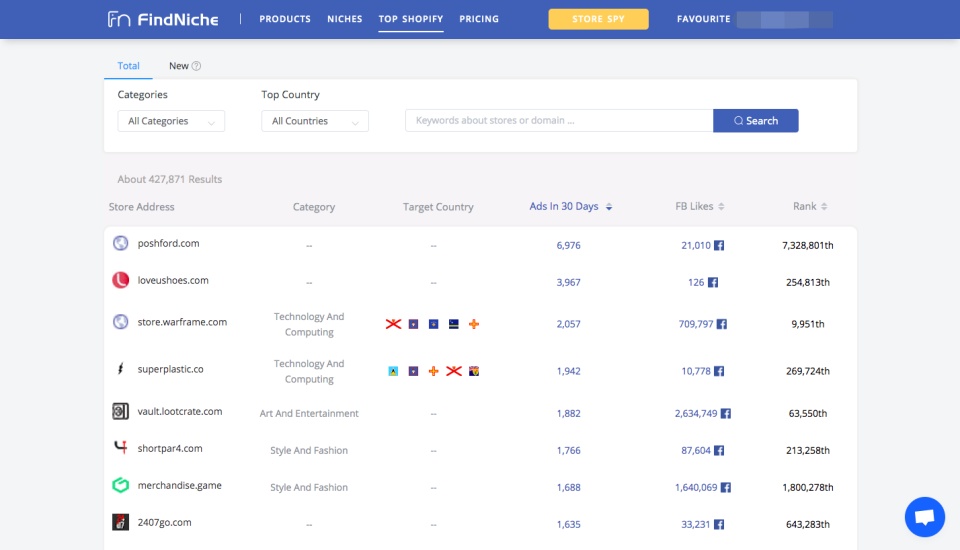Open the Favourite menu in header
Screen dimensions: 960x550
tap(704, 19)
